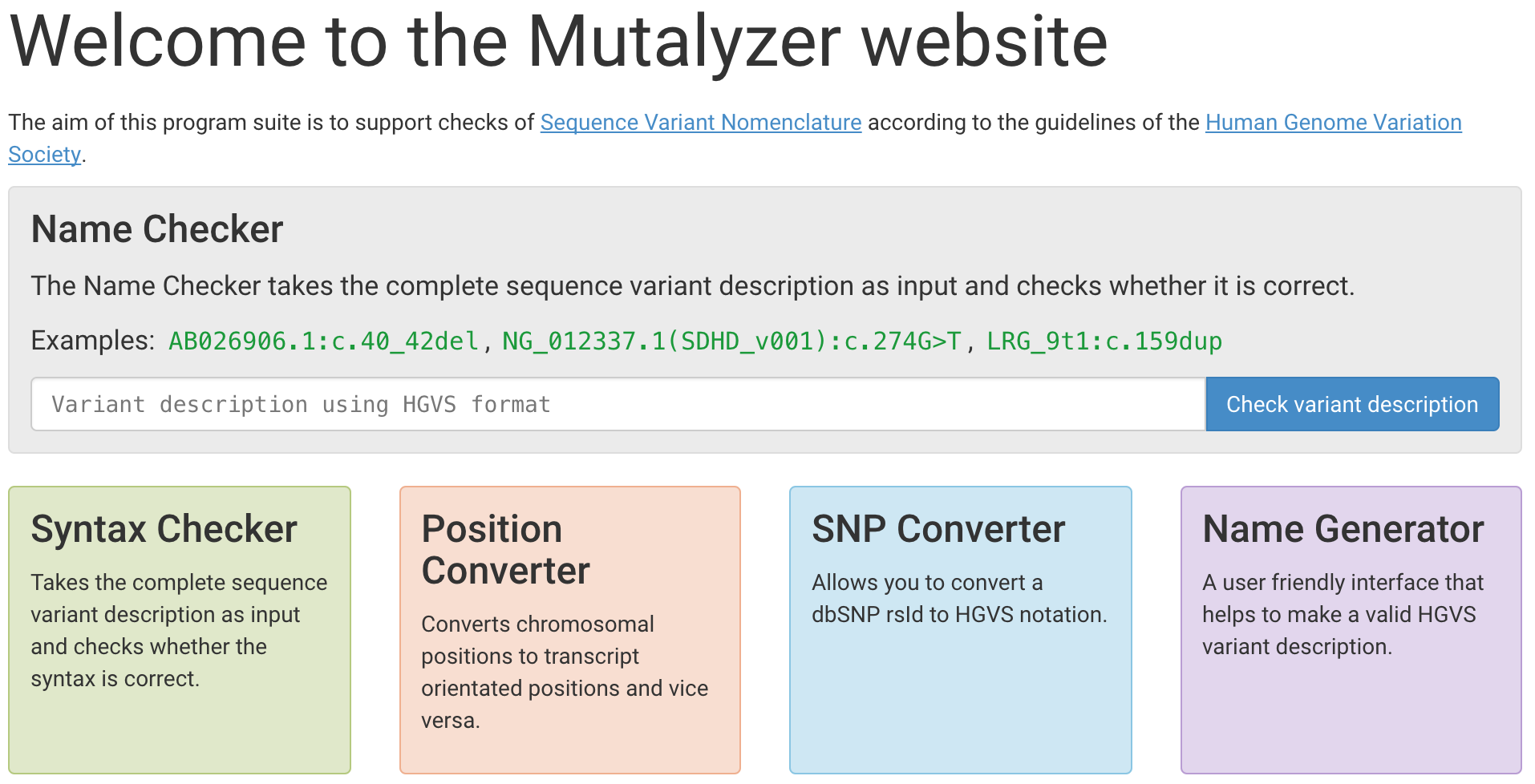1535x784 pixels.
Task: Click the Examples label
Action: [92, 341]
